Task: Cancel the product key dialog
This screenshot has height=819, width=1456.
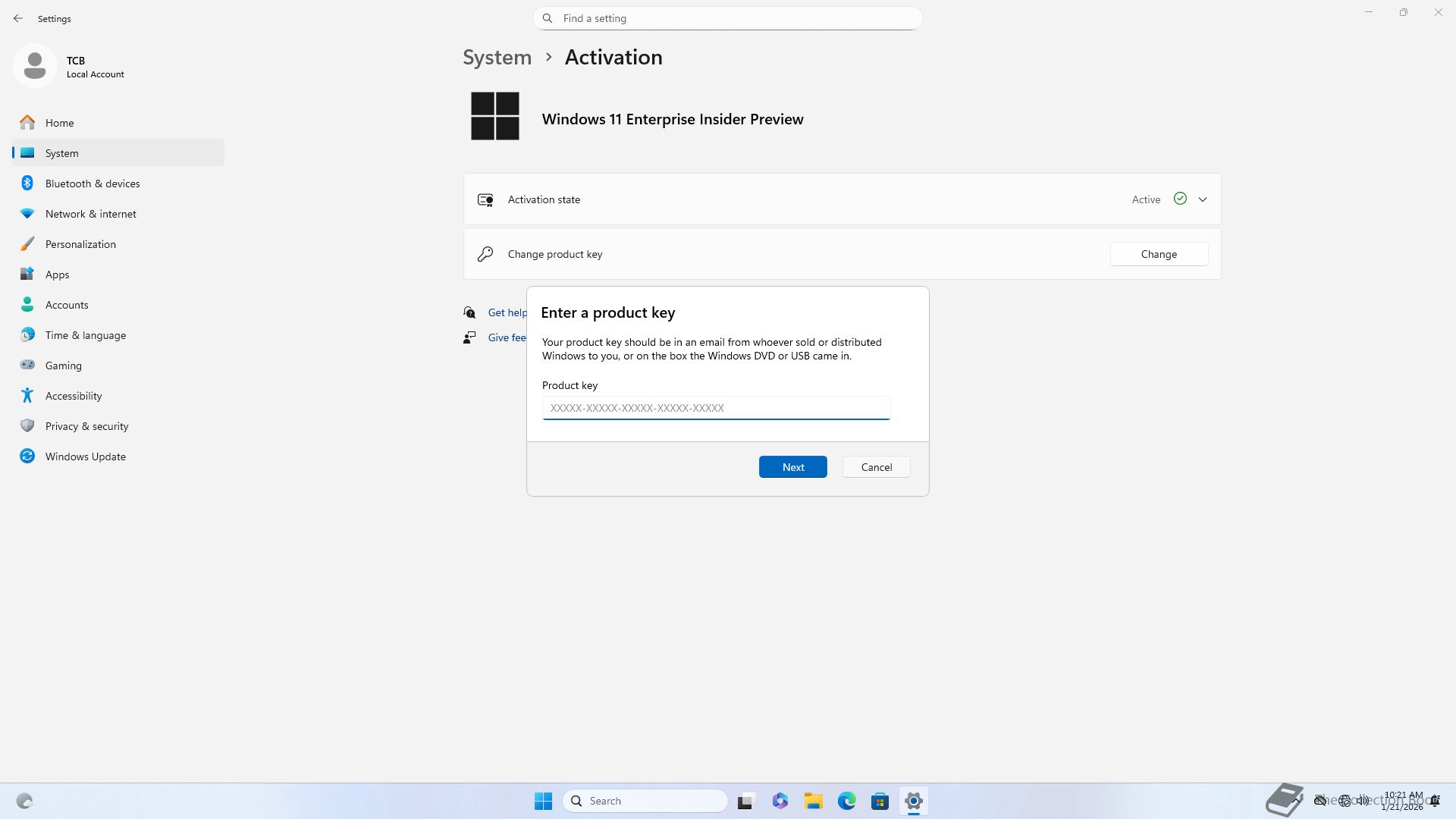Action: 876,467
